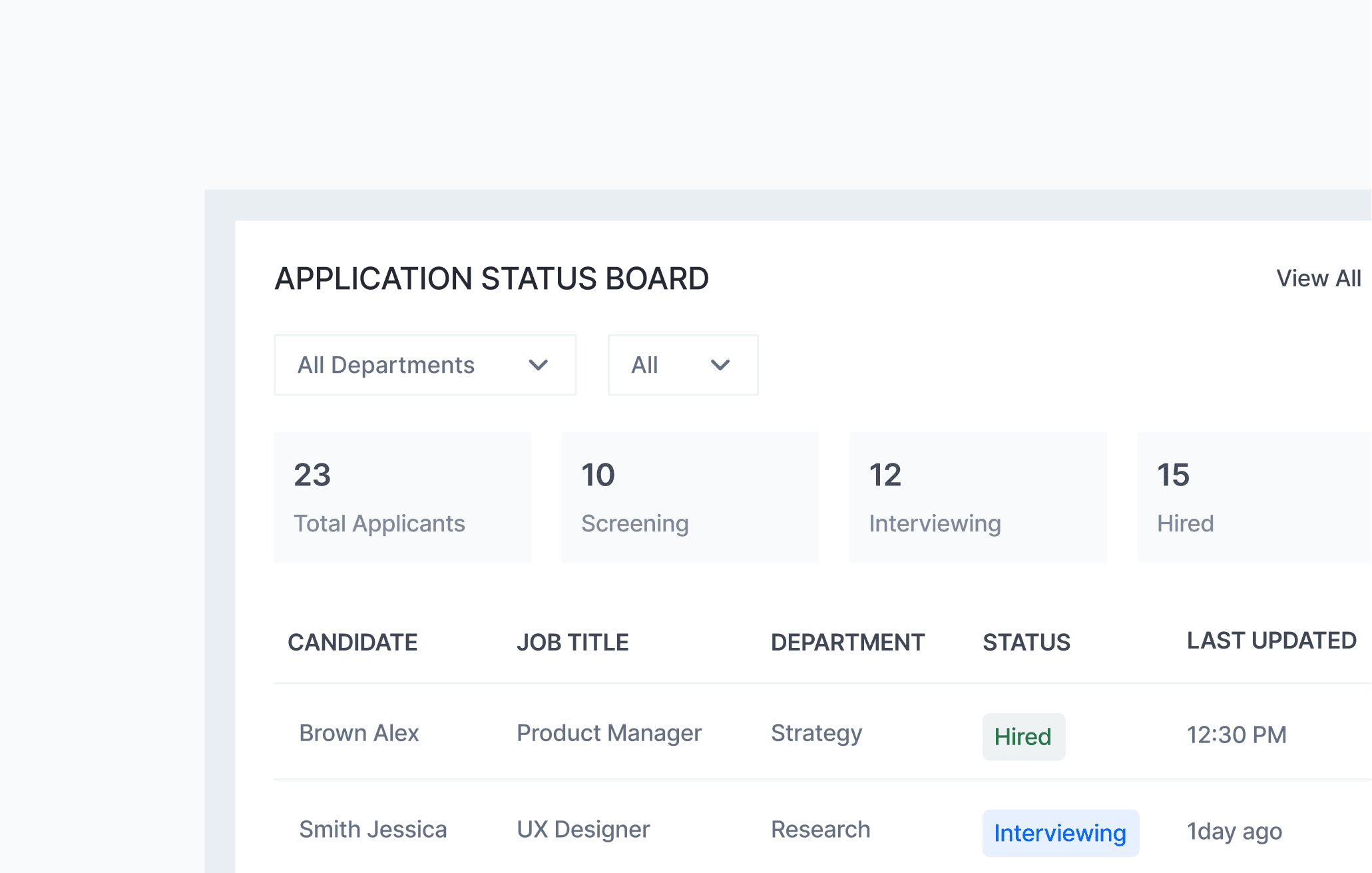The width and height of the screenshot is (1372, 873).
Task: Sort by the LAST UPDATED column
Action: (1271, 641)
